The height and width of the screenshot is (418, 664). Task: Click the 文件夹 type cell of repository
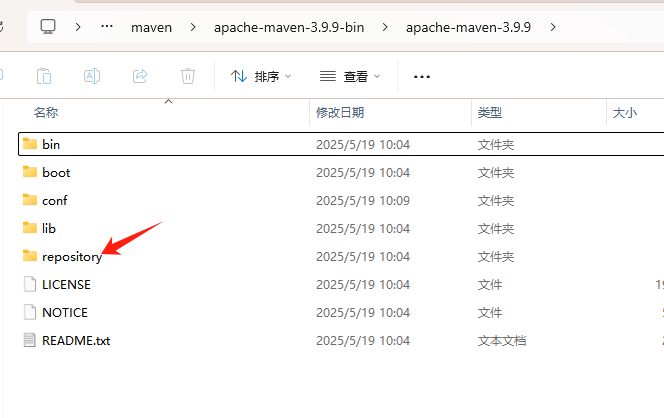[x=496, y=257]
